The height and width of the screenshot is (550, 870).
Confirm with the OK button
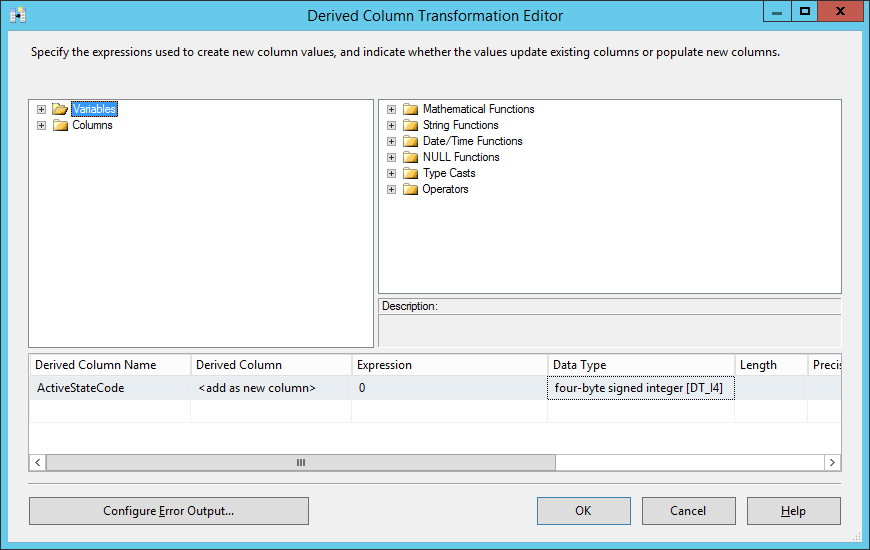click(584, 511)
